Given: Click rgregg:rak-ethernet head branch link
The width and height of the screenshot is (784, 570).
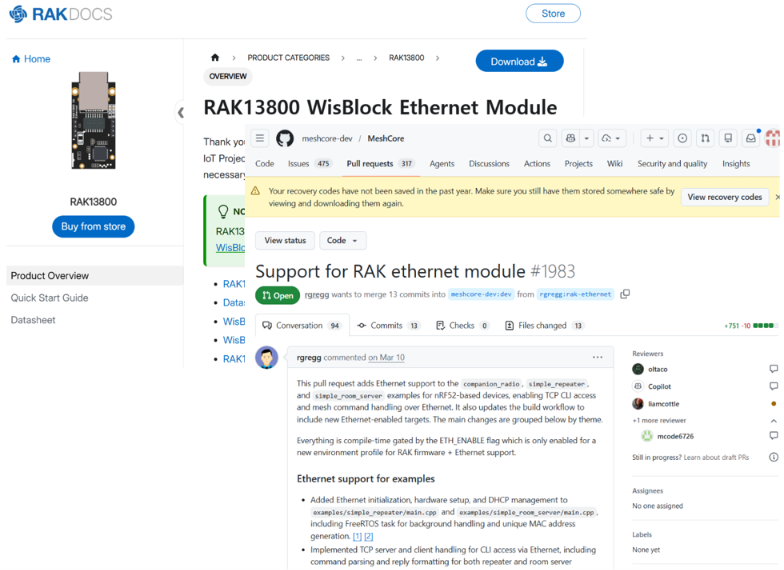Looking at the screenshot, I should (x=575, y=294).
